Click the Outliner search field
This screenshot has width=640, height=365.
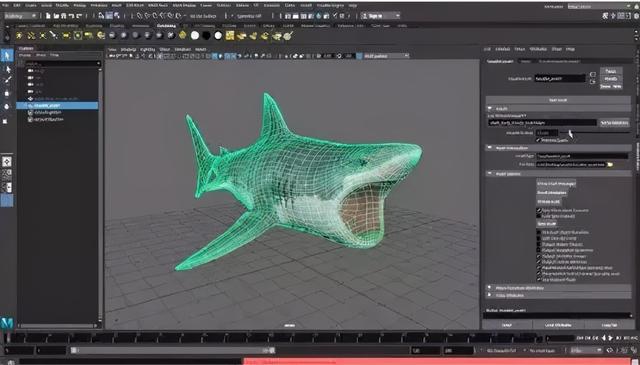pyautogui.click(x=62, y=63)
